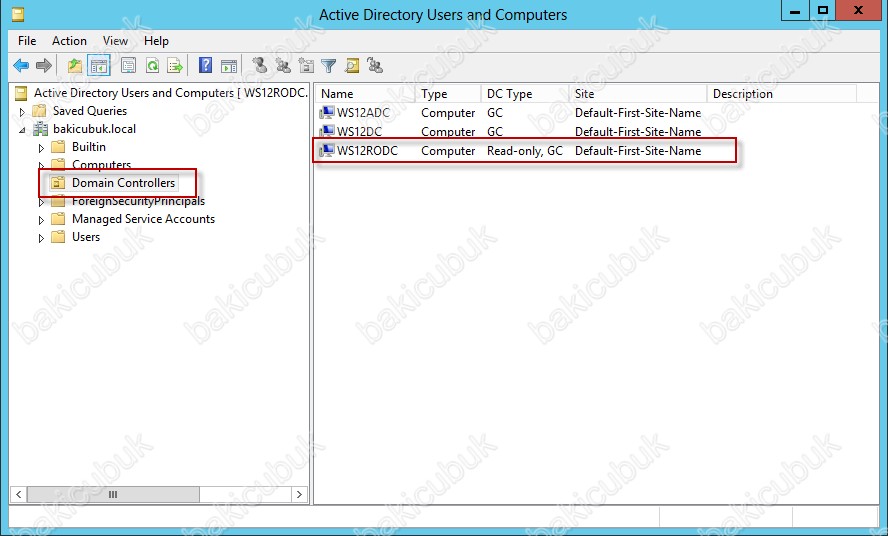Viewport: 888px width, 536px height.
Task: Click the Computer type cell for WS12DC
Action: click(448, 131)
